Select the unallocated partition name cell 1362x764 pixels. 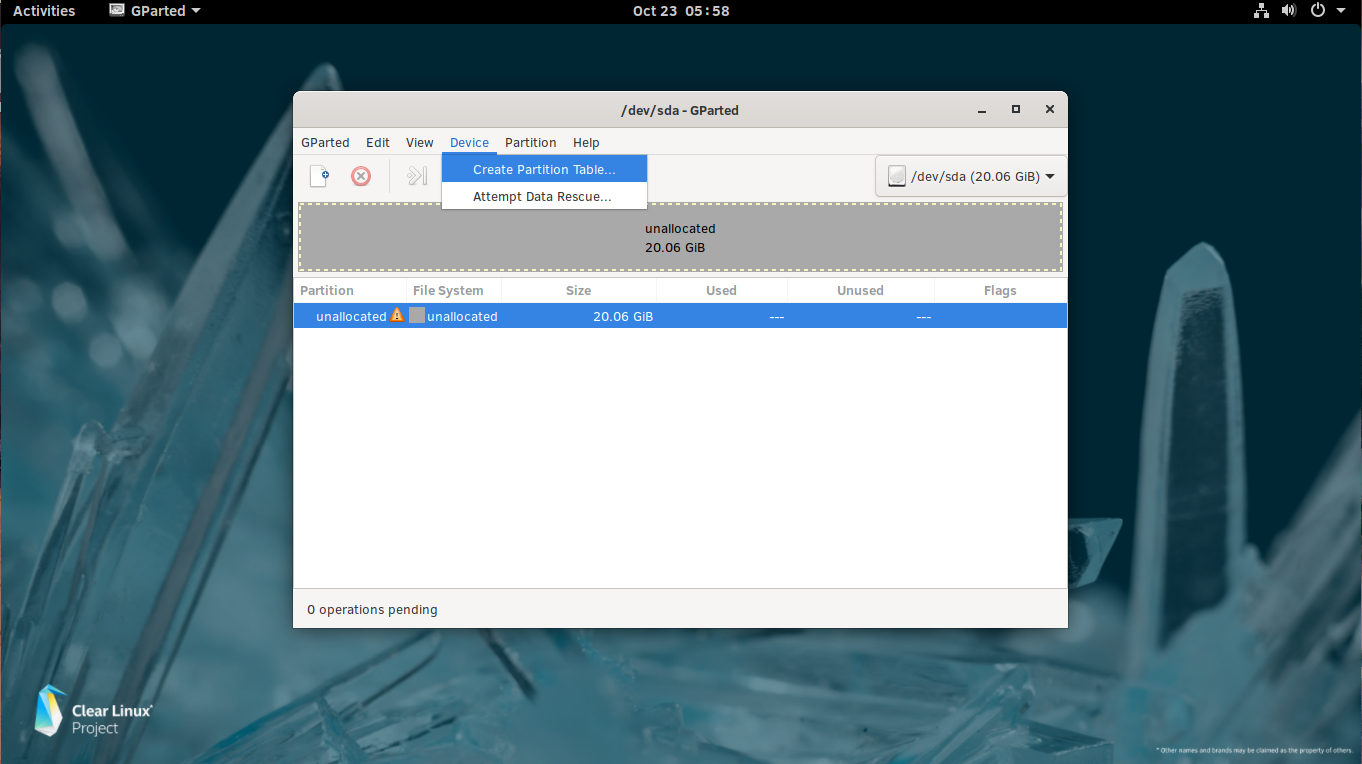point(351,316)
